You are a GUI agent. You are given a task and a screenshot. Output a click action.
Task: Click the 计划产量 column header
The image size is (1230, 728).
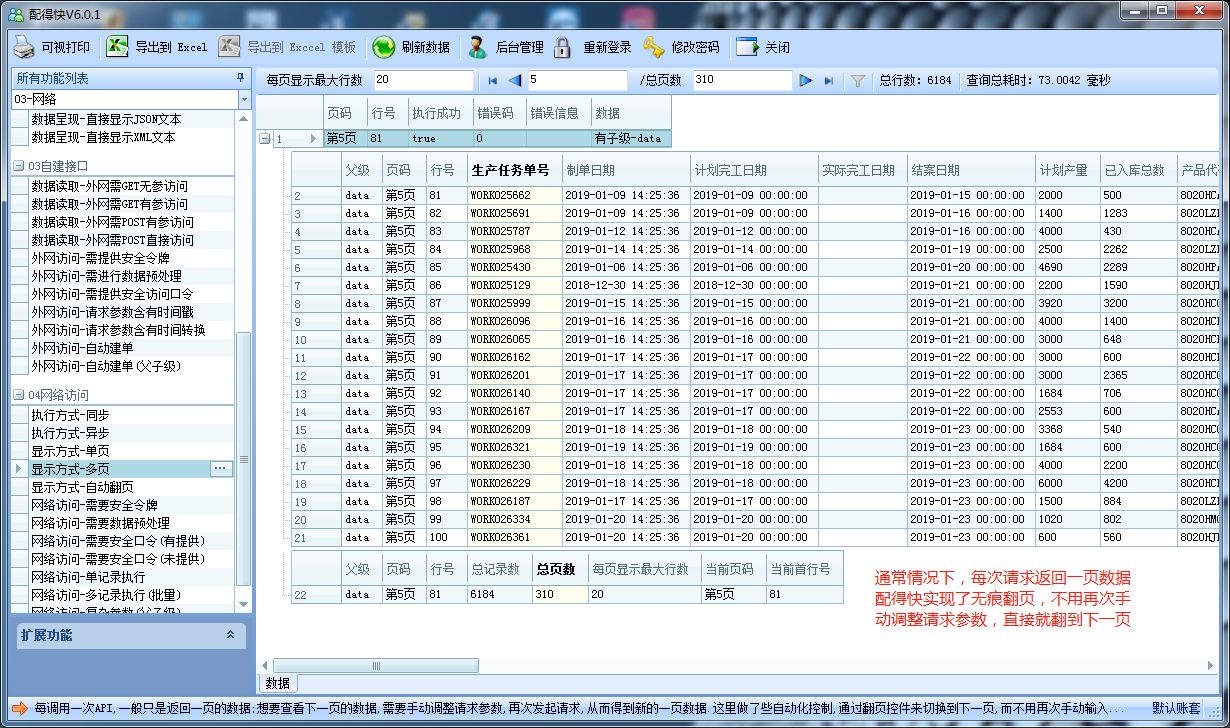(1067, 170)
